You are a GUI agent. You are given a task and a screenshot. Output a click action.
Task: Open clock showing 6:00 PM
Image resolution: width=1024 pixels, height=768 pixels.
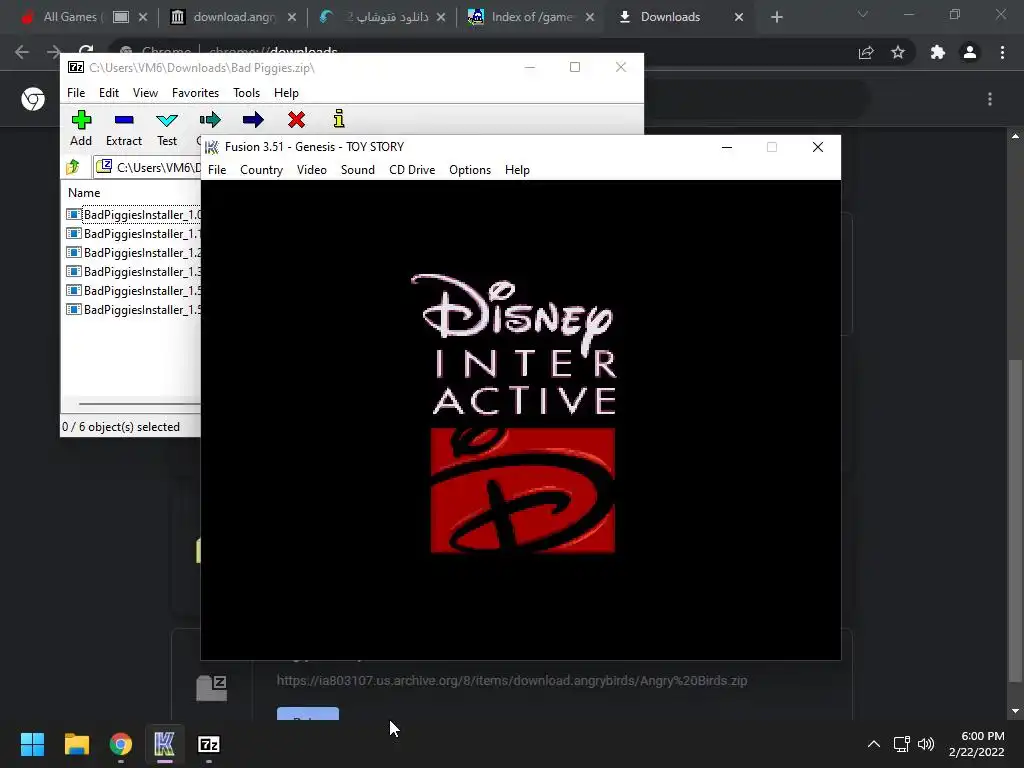(976, 744)
